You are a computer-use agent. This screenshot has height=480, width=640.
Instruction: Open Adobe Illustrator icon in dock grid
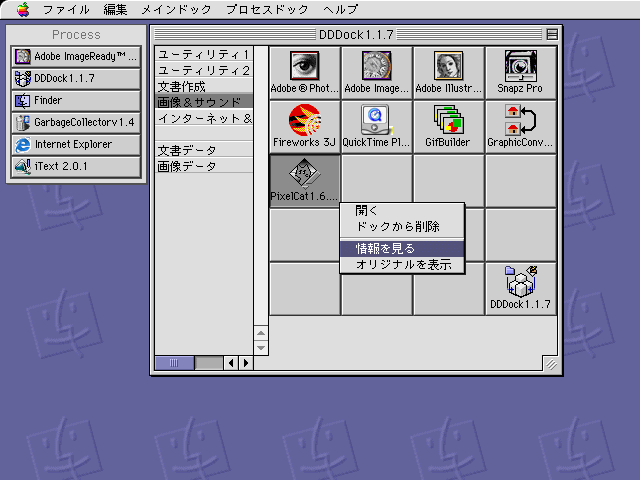tap(449, 73)
